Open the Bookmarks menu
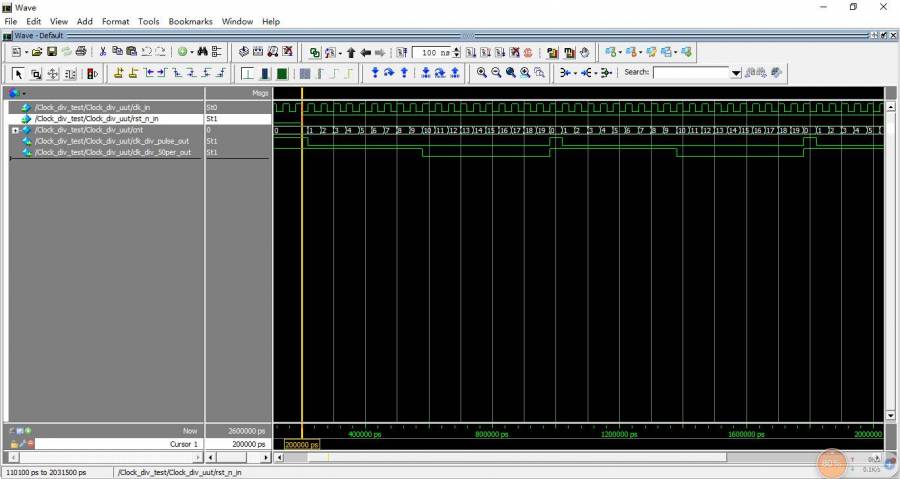This screenshot has width=900, height=479. point(190,21)
